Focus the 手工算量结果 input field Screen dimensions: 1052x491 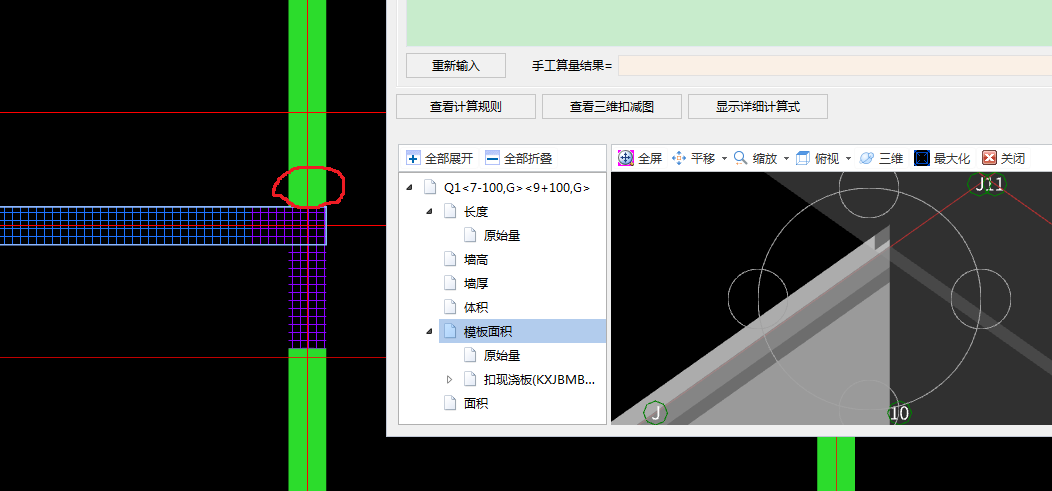click(835, 66)
